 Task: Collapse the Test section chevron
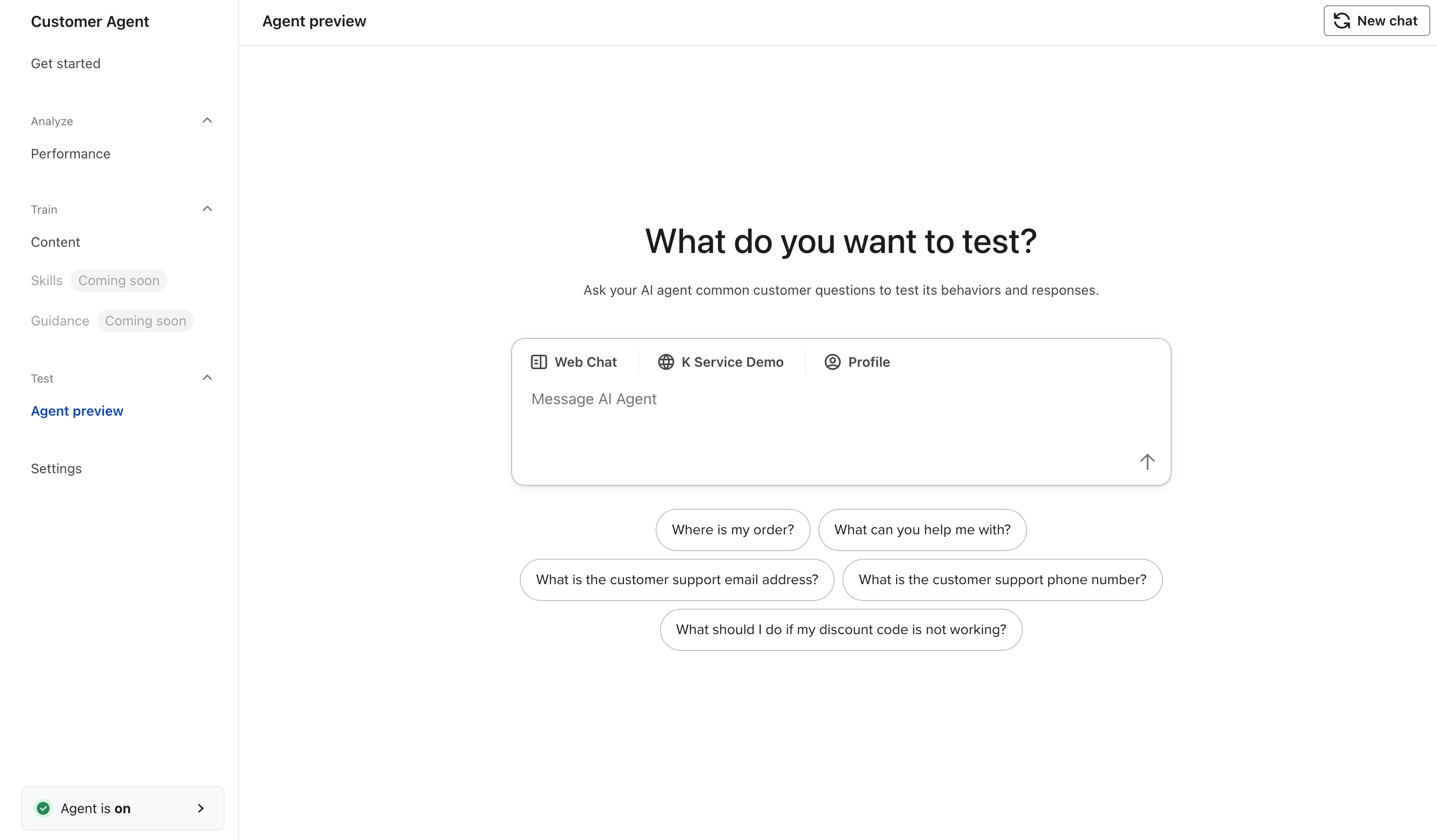coord(207,377)
